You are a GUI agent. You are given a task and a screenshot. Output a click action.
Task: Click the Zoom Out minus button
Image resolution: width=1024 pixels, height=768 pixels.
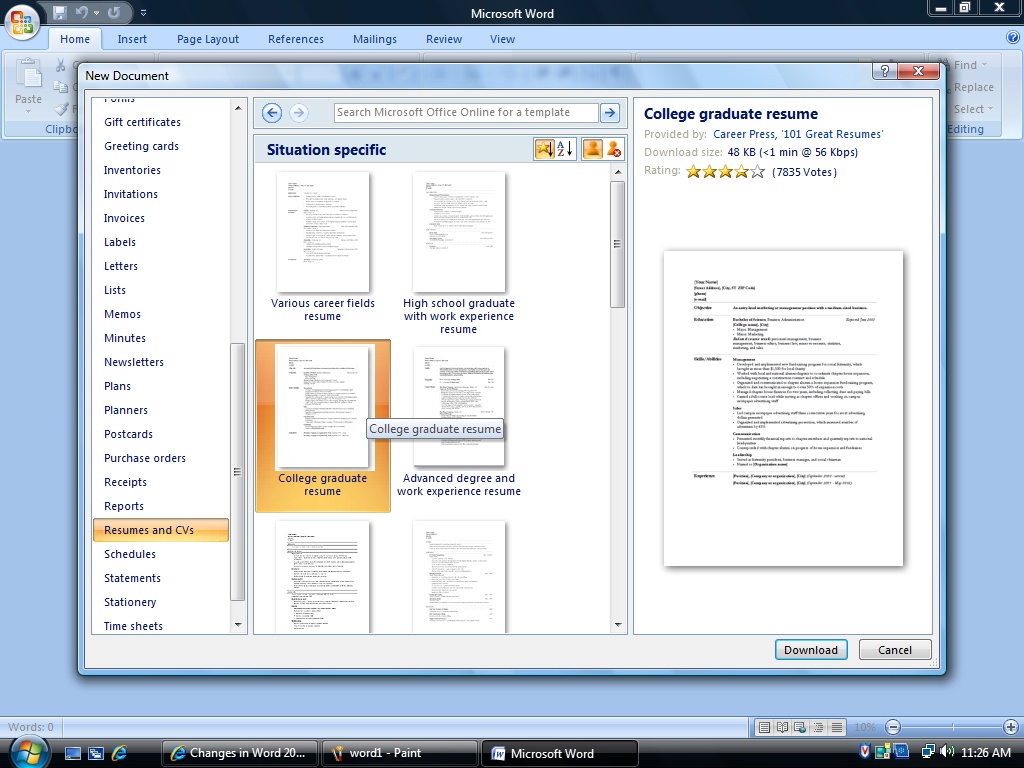(893, 727)
